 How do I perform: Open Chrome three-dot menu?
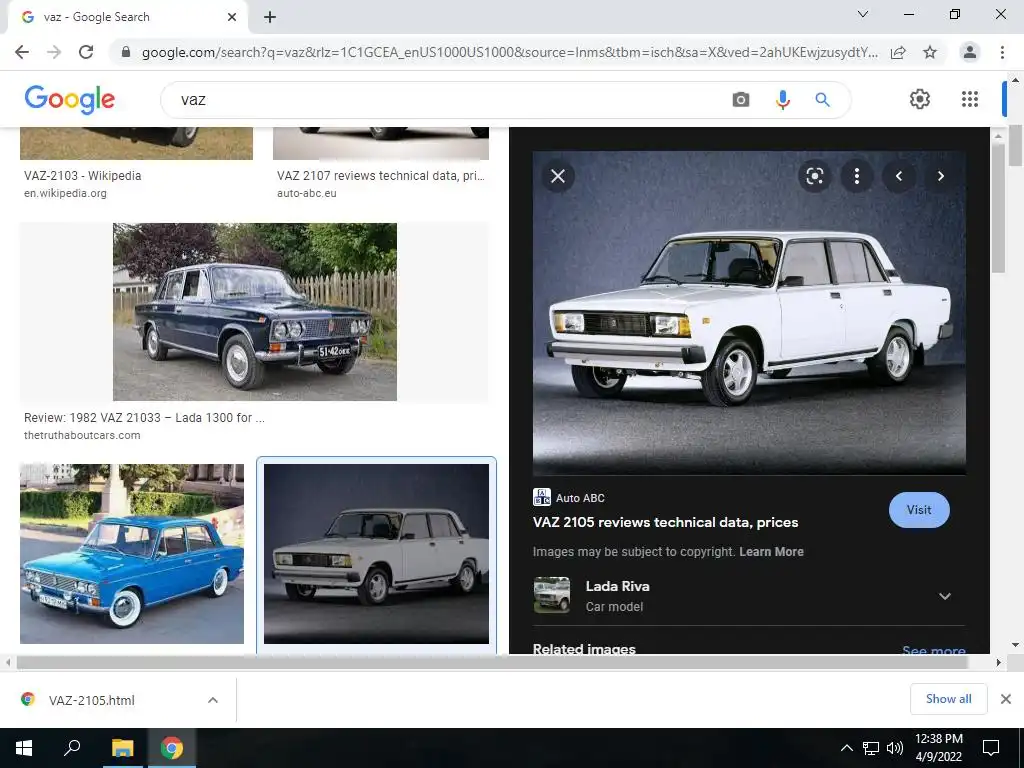coord(1002,52)
